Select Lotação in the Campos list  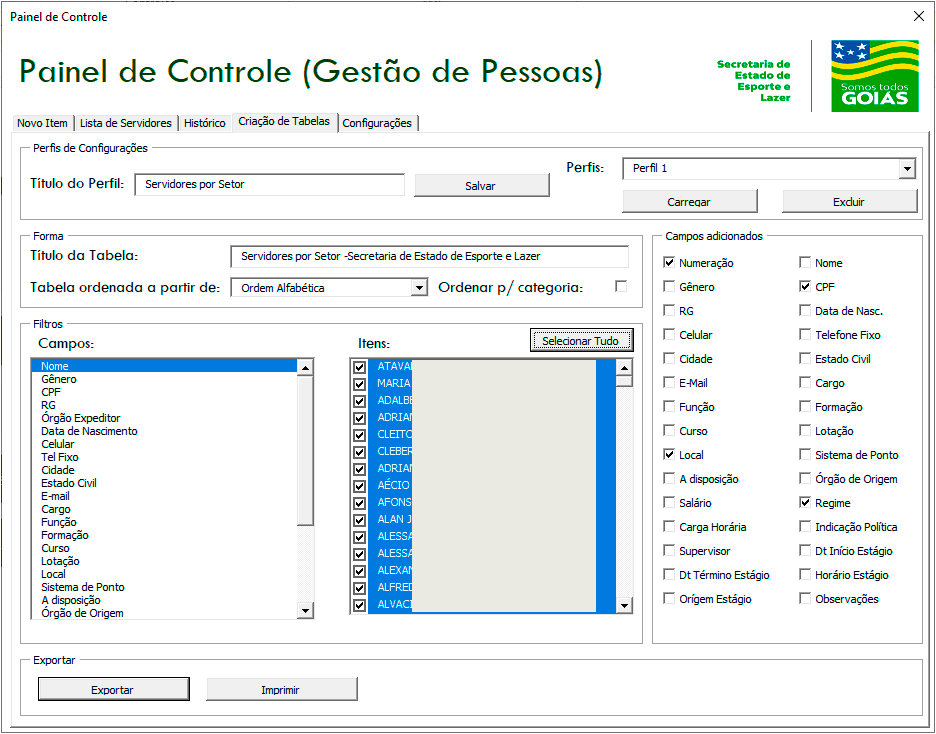coord(164,561)
